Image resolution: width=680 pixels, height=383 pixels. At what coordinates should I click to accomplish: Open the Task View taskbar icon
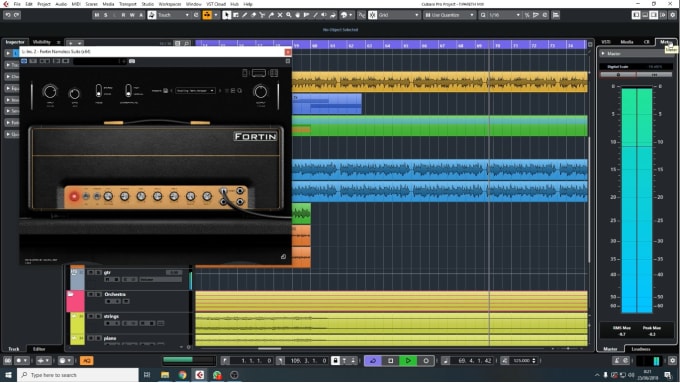[147, 375]
